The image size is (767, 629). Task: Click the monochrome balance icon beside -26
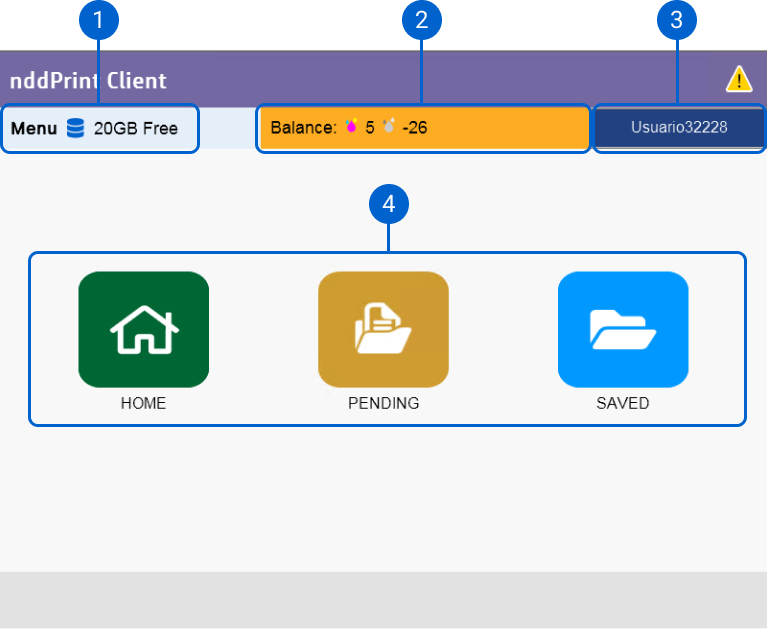389,128
